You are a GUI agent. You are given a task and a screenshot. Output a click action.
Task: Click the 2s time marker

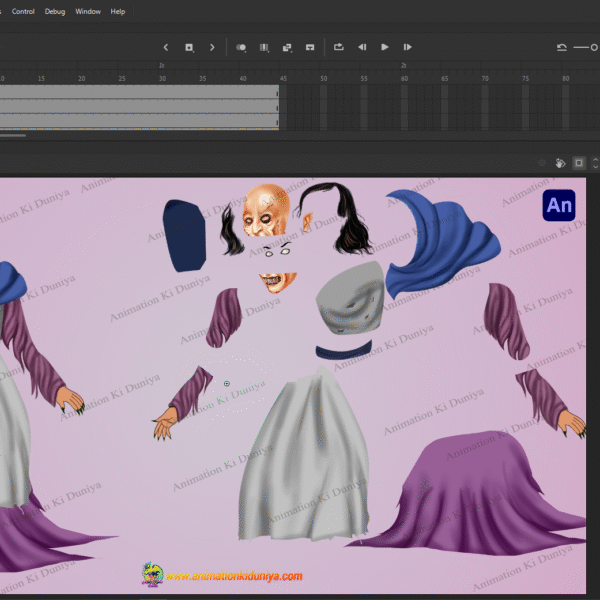(x=404, y=65)
